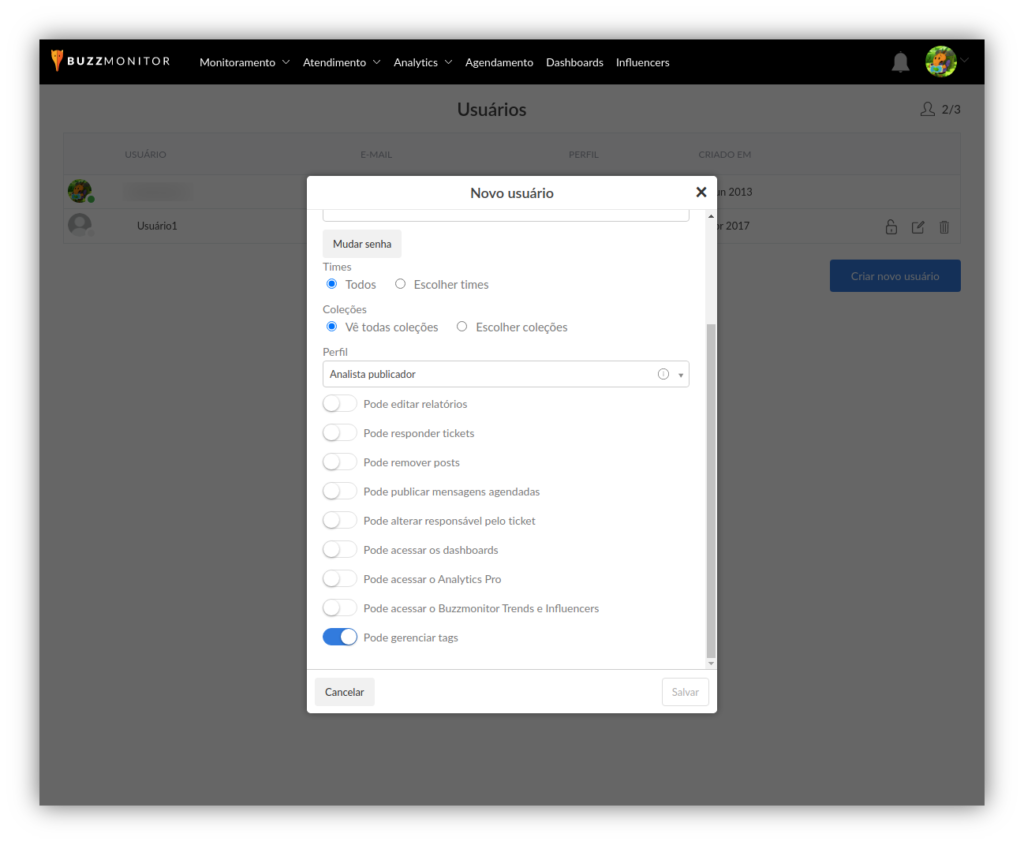Screen dimensions: 1024x845
Task: Click the user count icon beside 2/3
Action: click(927, 109)
